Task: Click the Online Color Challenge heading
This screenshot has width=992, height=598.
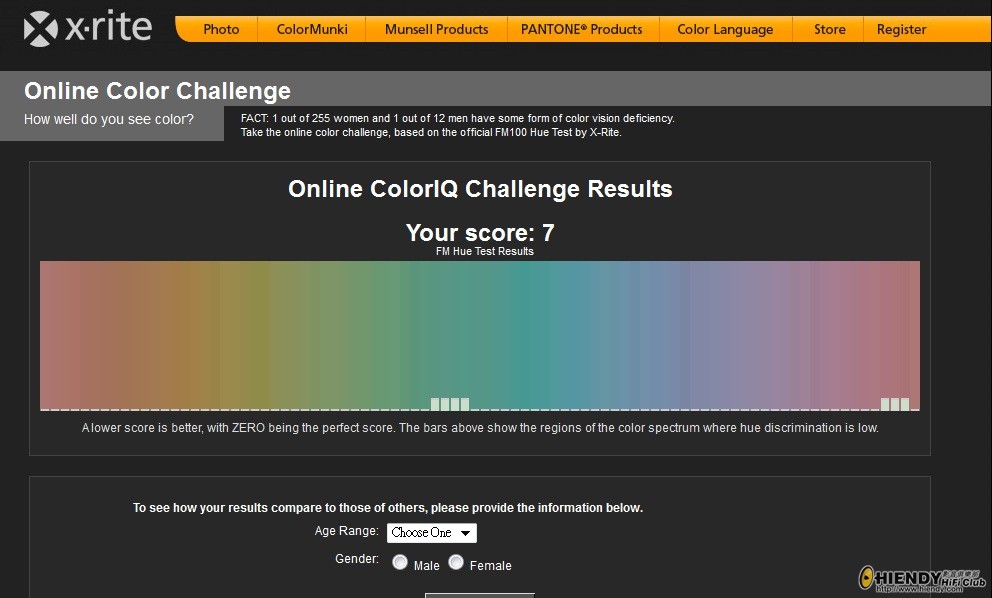Action: click(x=158, y=90)
